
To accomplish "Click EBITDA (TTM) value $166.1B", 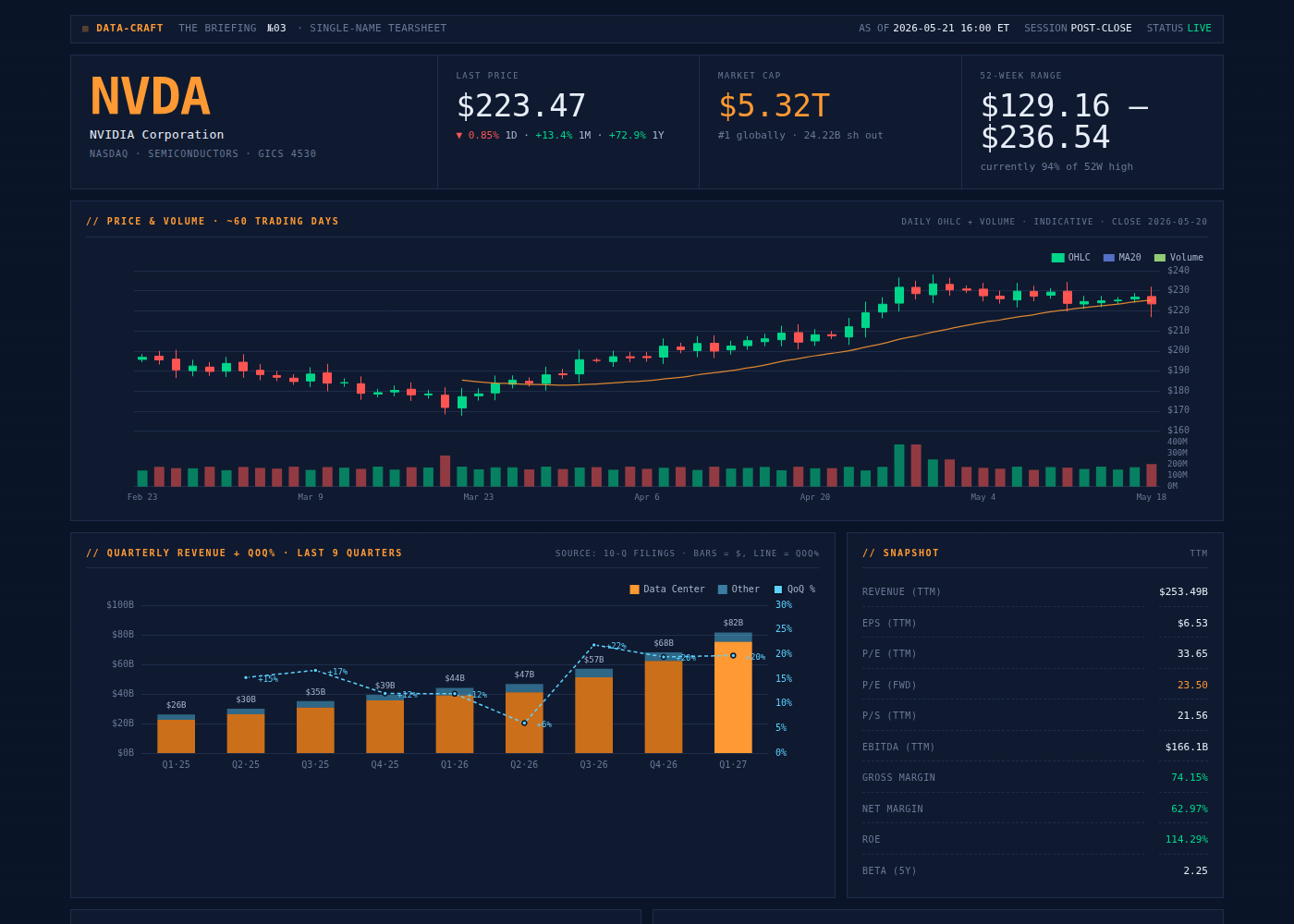I will [1186, 748].
